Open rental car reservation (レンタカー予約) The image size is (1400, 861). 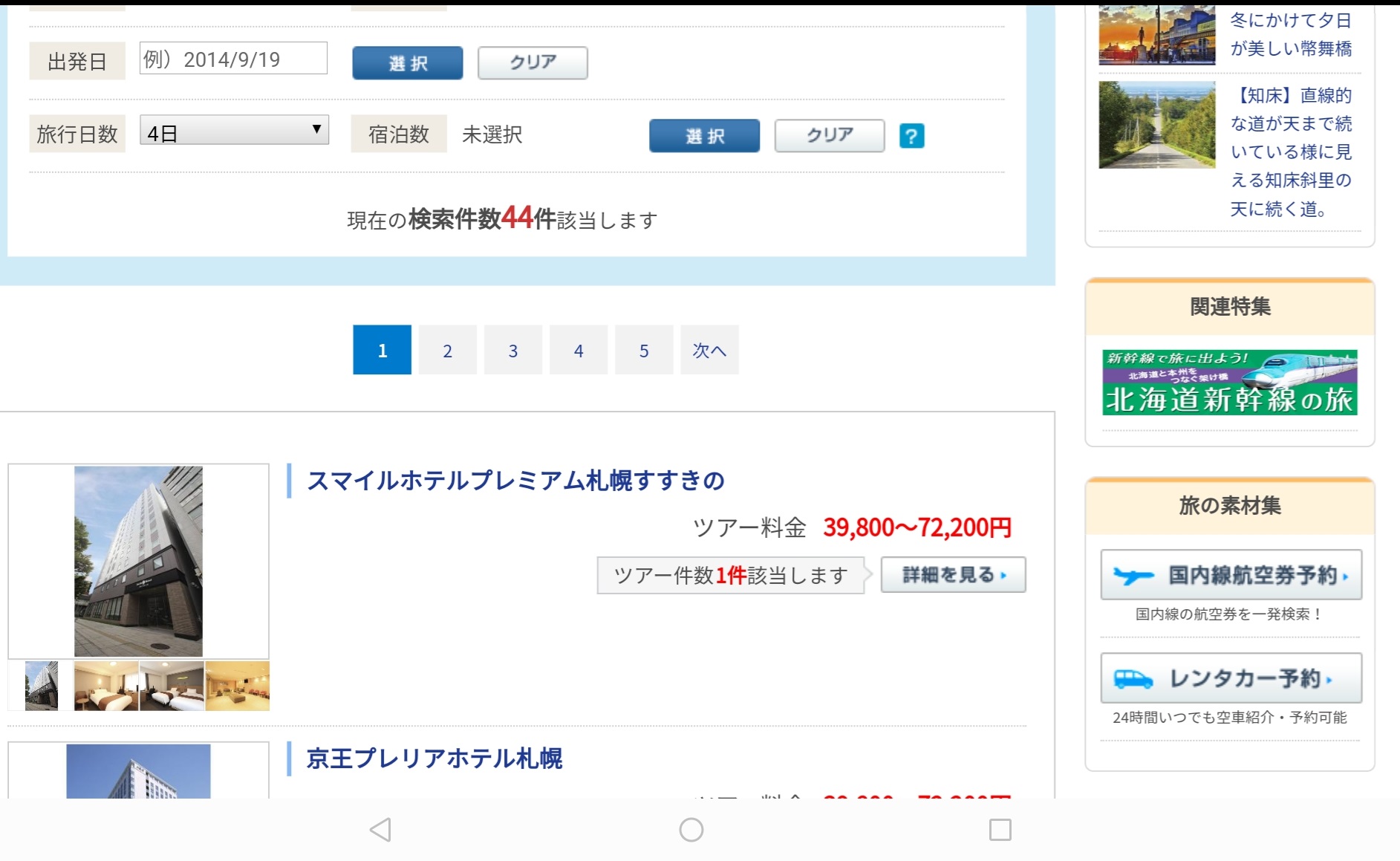1231,678
